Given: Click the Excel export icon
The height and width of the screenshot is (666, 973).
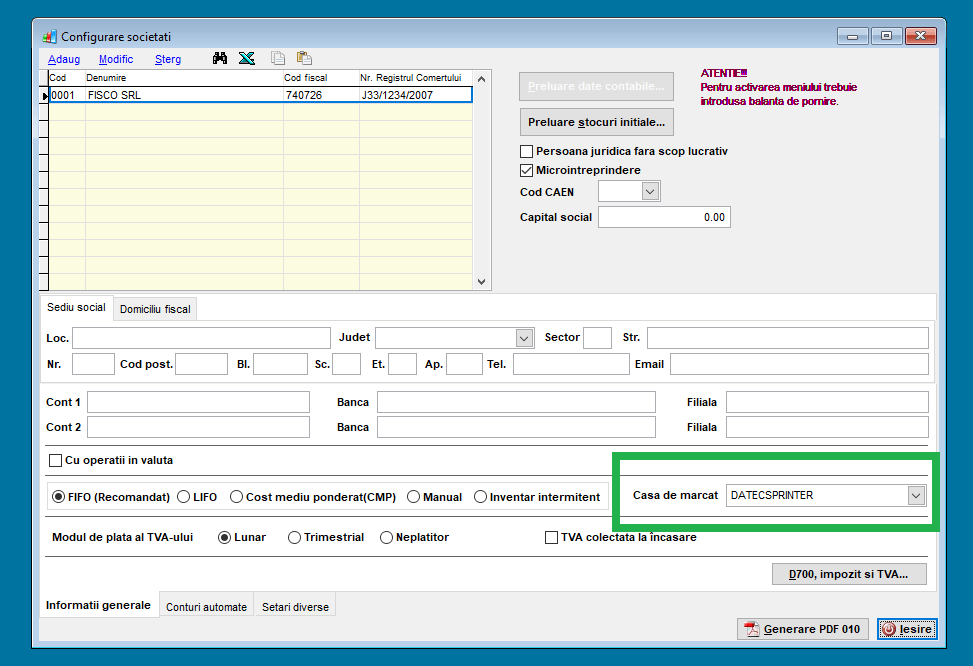Looking at the screenshot, I should click(x=246, y=58).
